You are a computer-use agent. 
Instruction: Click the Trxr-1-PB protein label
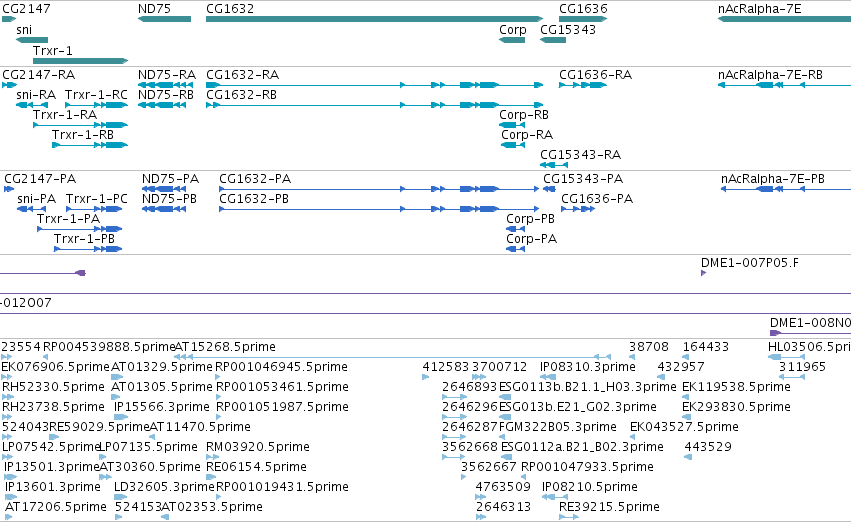point(84,239)
